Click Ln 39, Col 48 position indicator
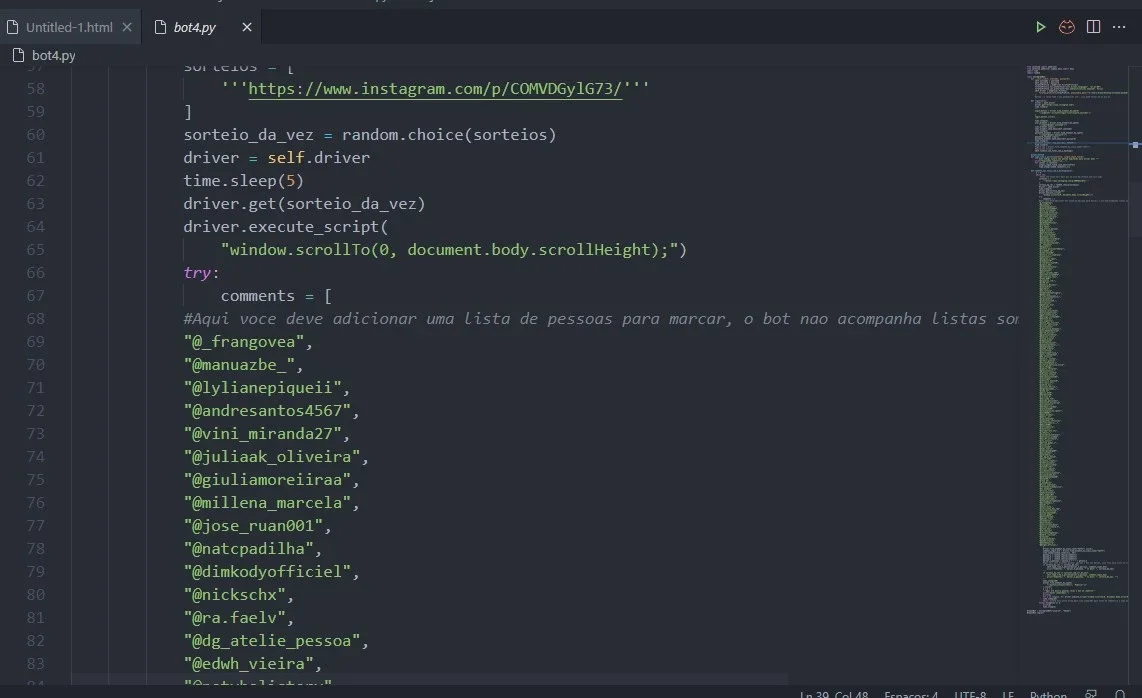This screenshot has width=1142, height=698. click(x=834, y=694)
